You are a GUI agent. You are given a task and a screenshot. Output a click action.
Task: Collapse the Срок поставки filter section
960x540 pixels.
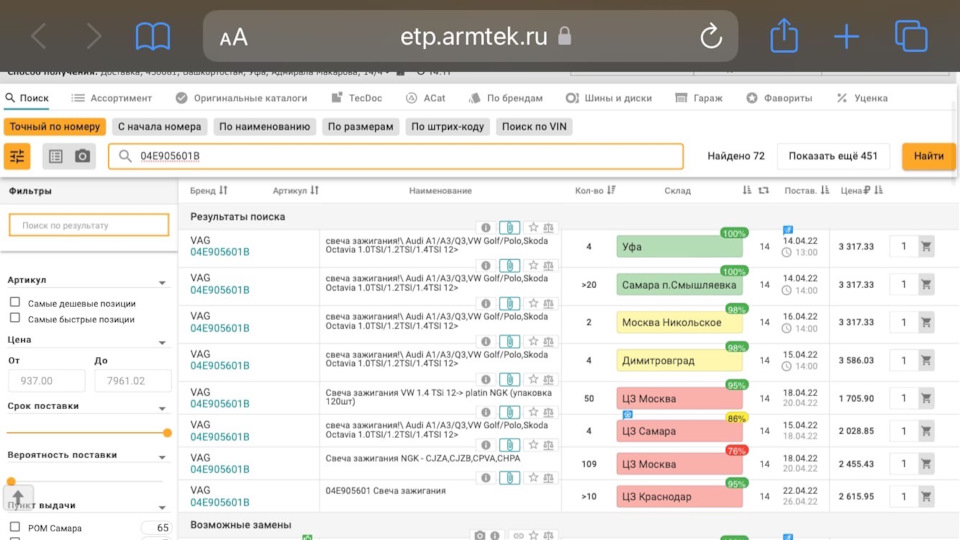162,408
